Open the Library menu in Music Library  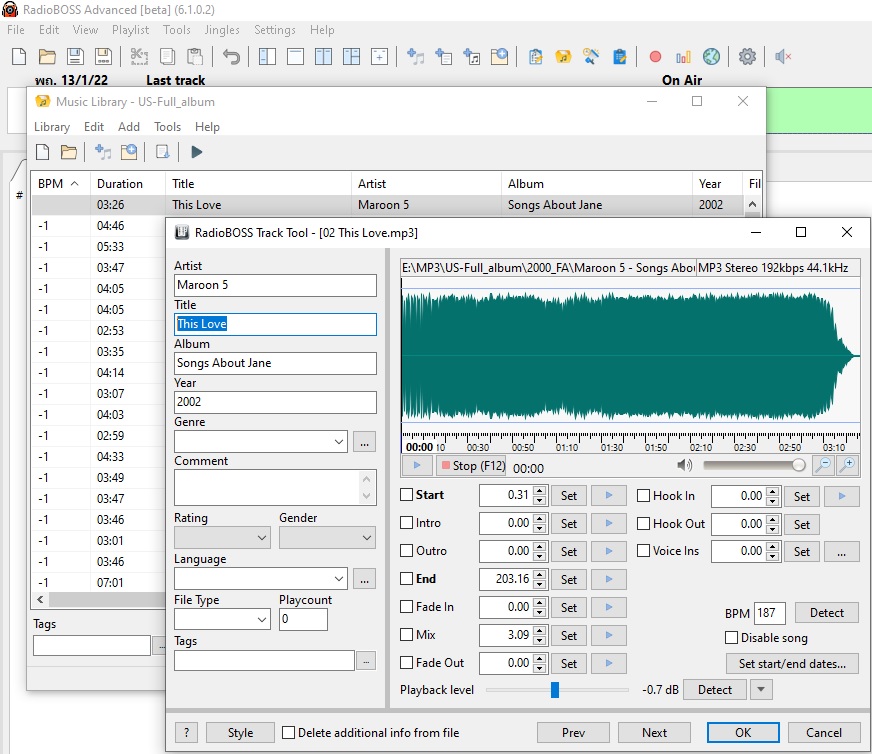click(x=52, y=127)
